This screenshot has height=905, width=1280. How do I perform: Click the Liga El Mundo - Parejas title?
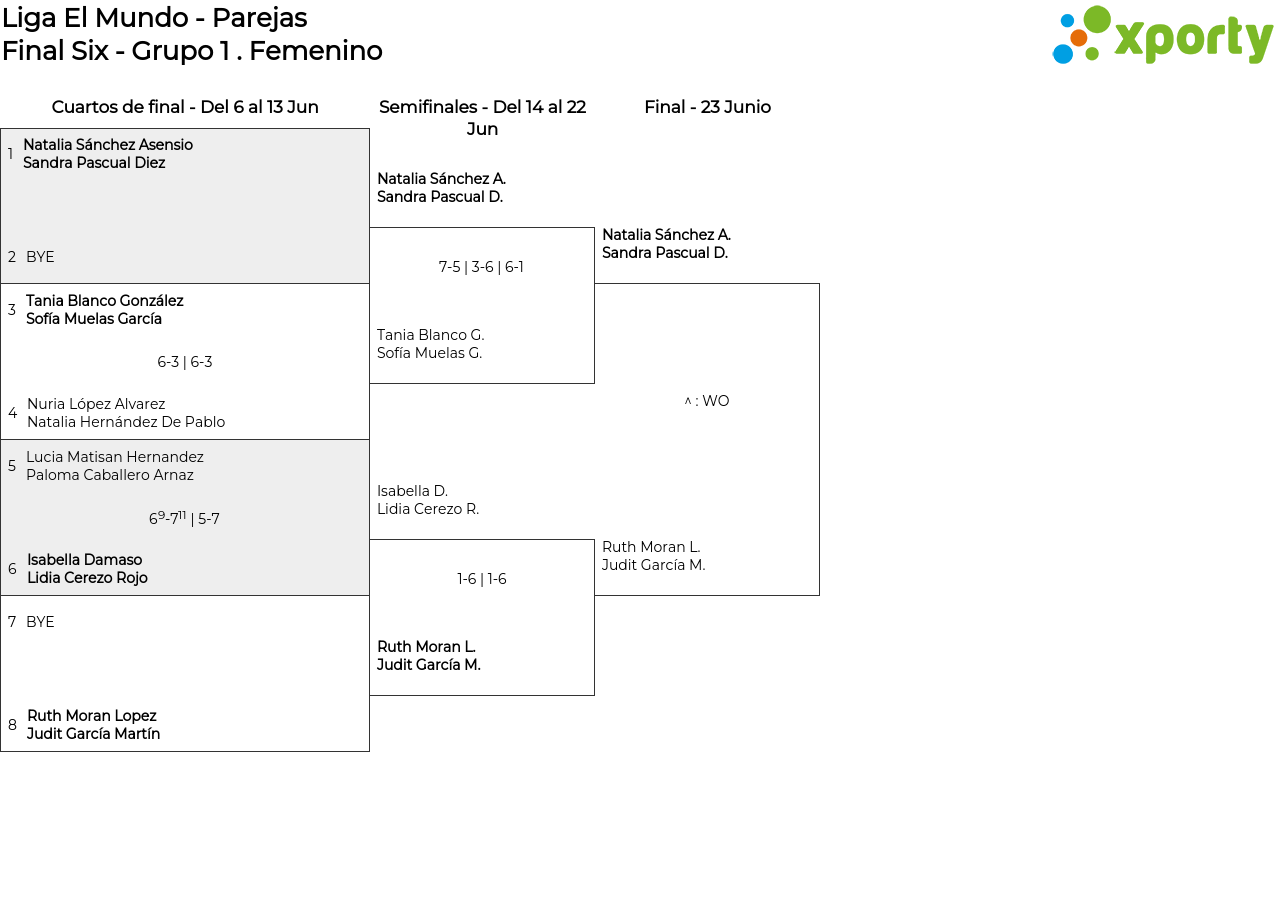[x=155, y=18]
